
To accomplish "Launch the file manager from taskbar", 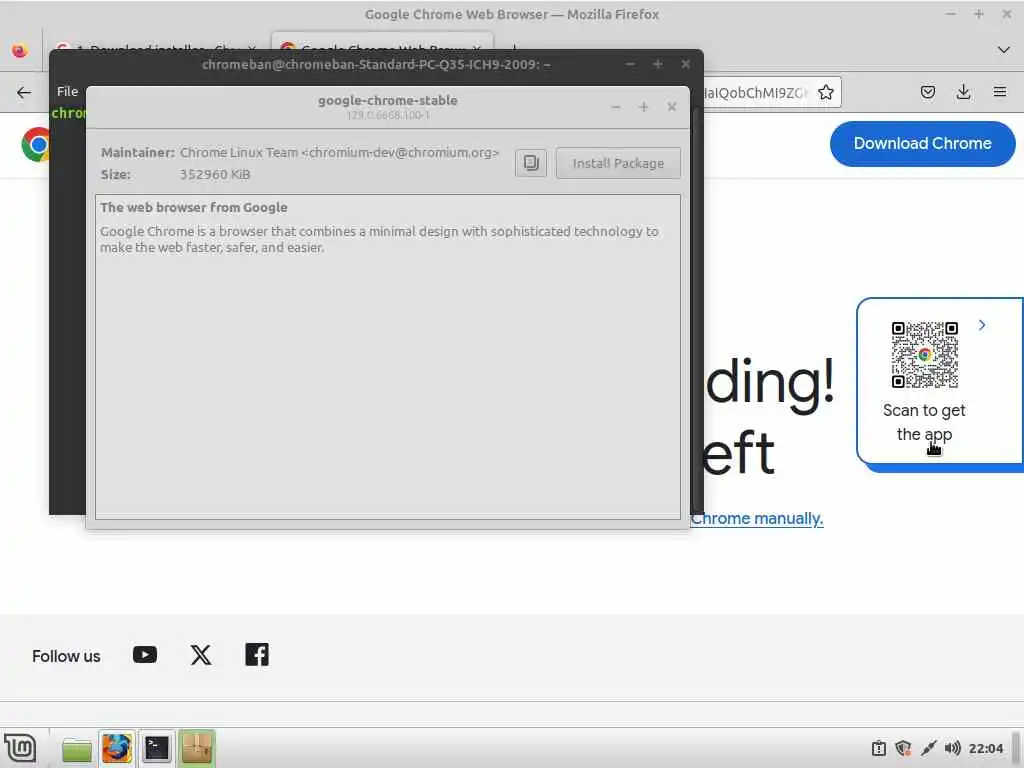I will point(77,748).
